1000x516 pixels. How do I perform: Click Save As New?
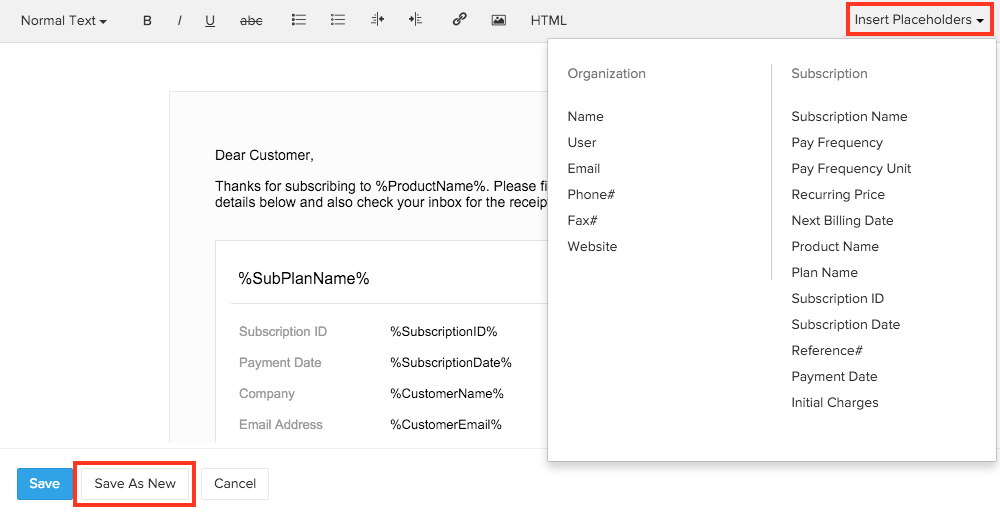pyautogui.click(x=135, y=483)
